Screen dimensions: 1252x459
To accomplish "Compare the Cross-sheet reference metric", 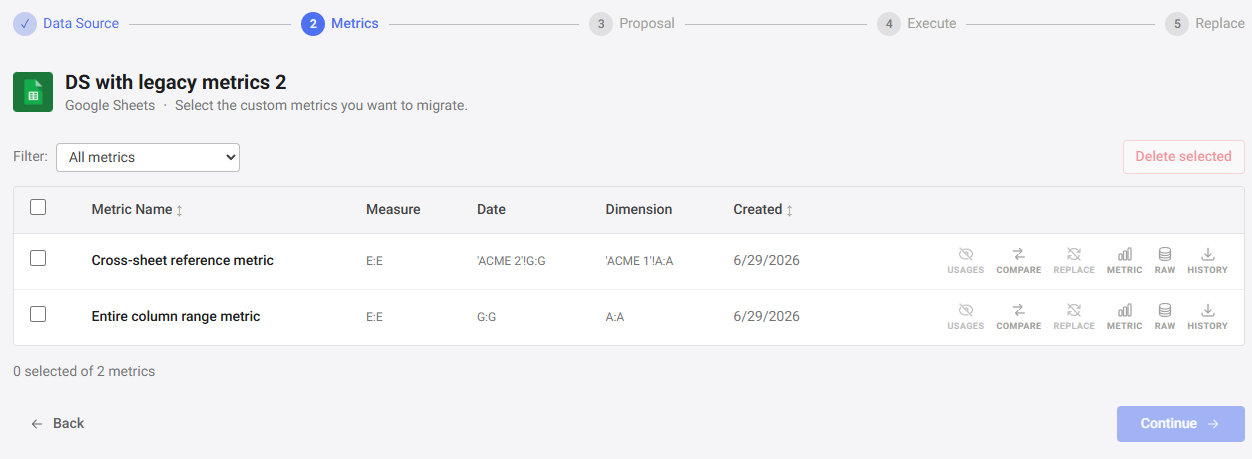I will coord(1018,261).
